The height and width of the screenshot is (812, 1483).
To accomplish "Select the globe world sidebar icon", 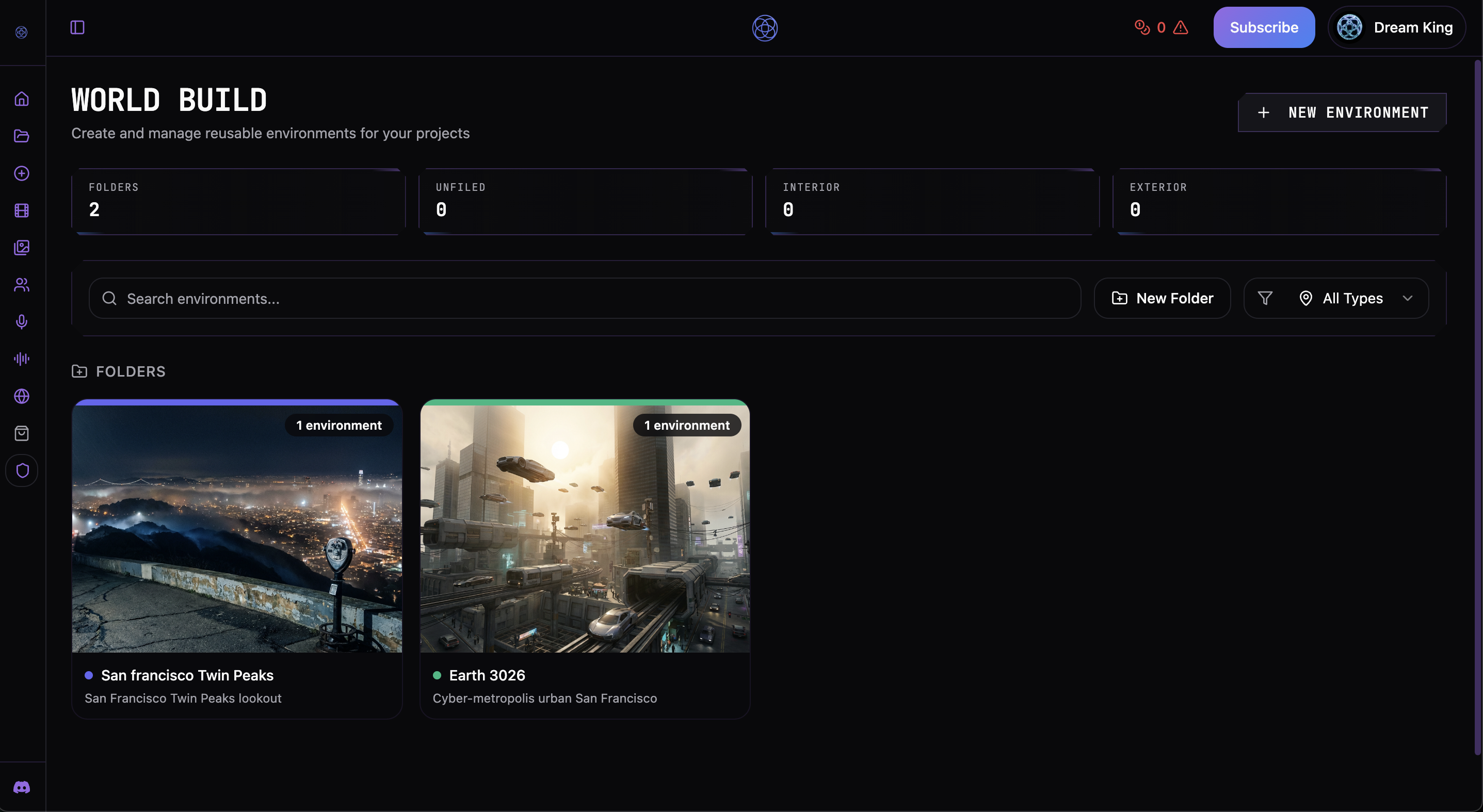I will (22, 396).
